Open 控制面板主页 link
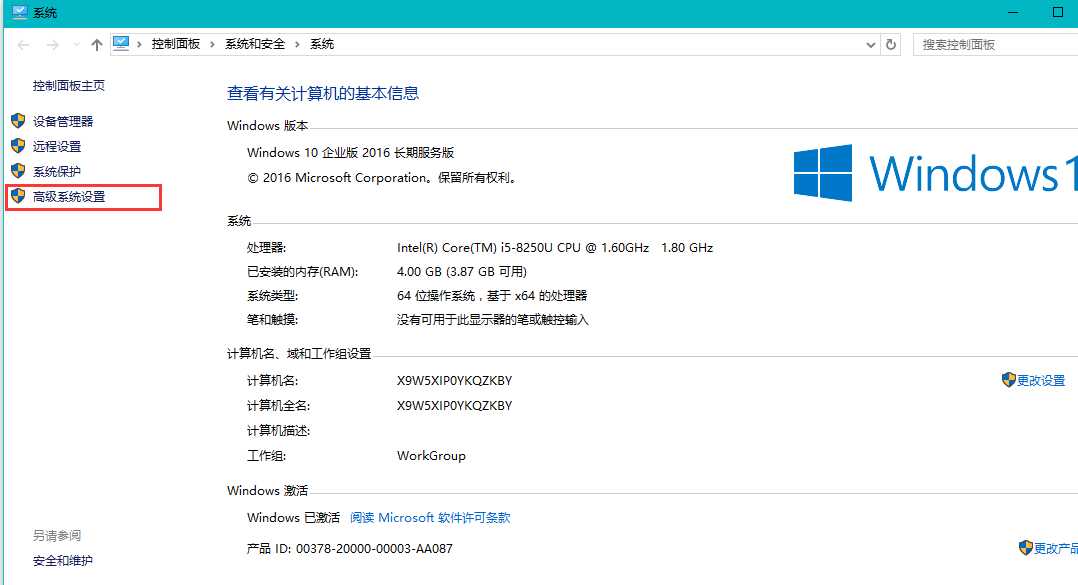Image resolution: width=1078 pixels, height=585 pixels. (69, 85)
